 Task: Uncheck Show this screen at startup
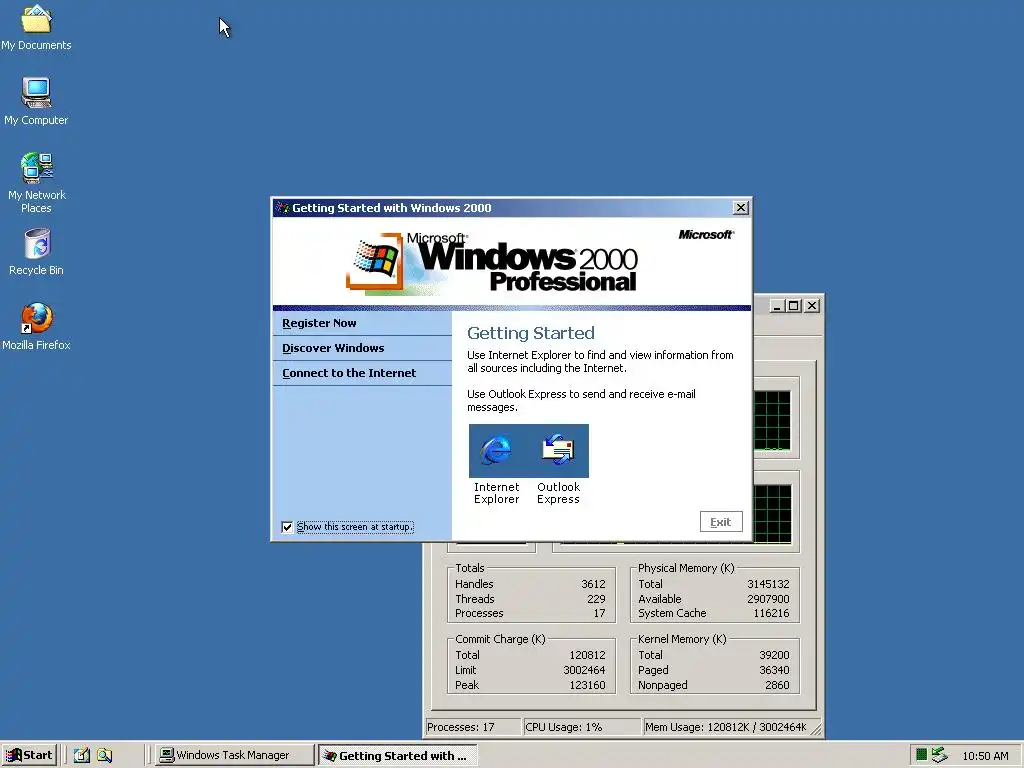pyautogui.click(x=287, y=527)
